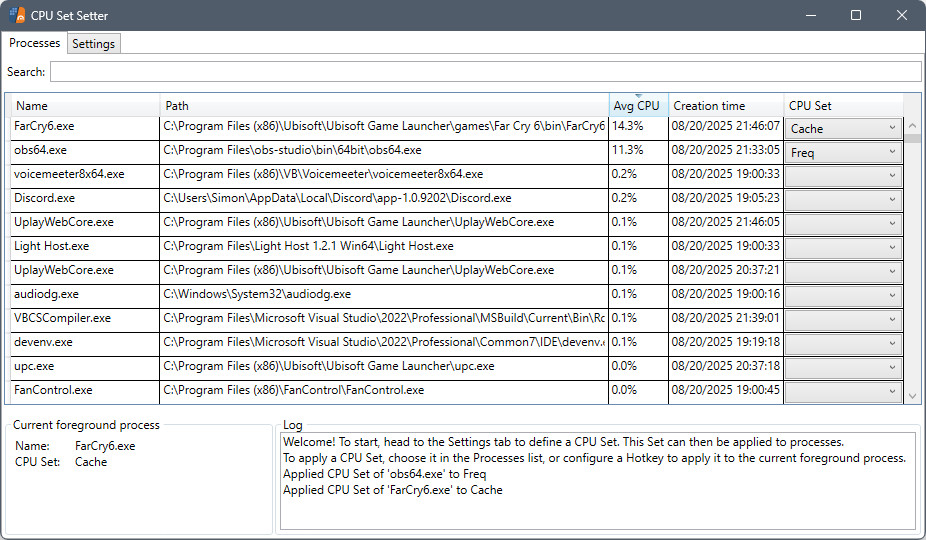Switch to the Settings tab
The width and height of the screenshot is (926, 540).
point(94,43)
